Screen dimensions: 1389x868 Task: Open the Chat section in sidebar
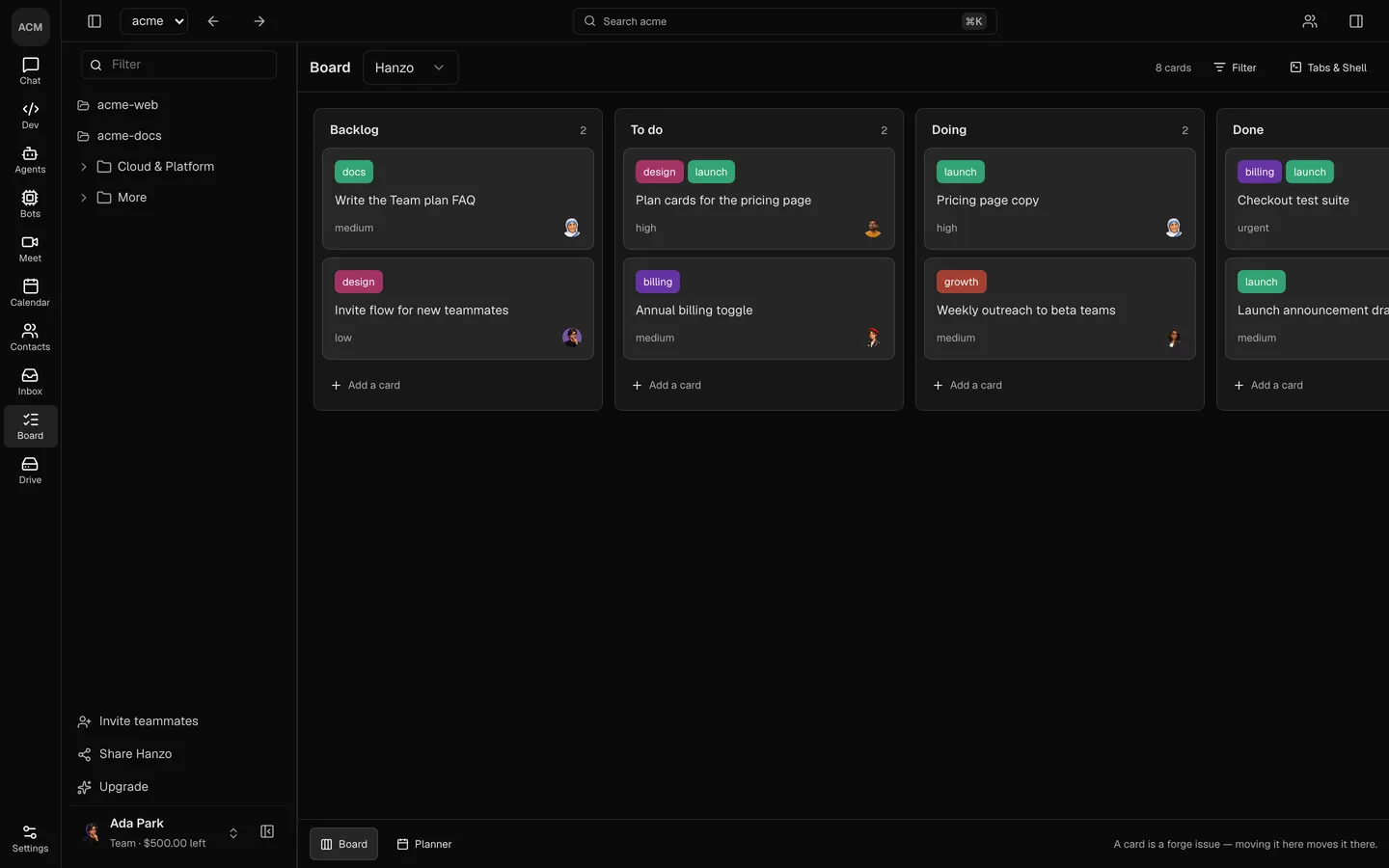point(30,71)
